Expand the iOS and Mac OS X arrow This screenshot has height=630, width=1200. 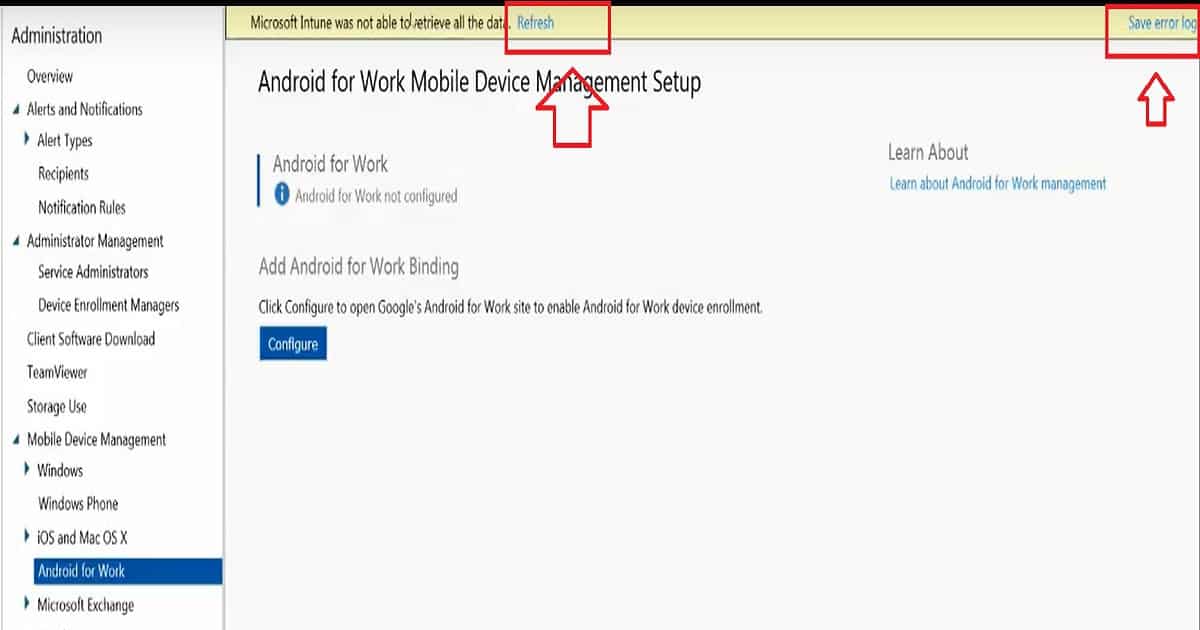click(27, 537)
